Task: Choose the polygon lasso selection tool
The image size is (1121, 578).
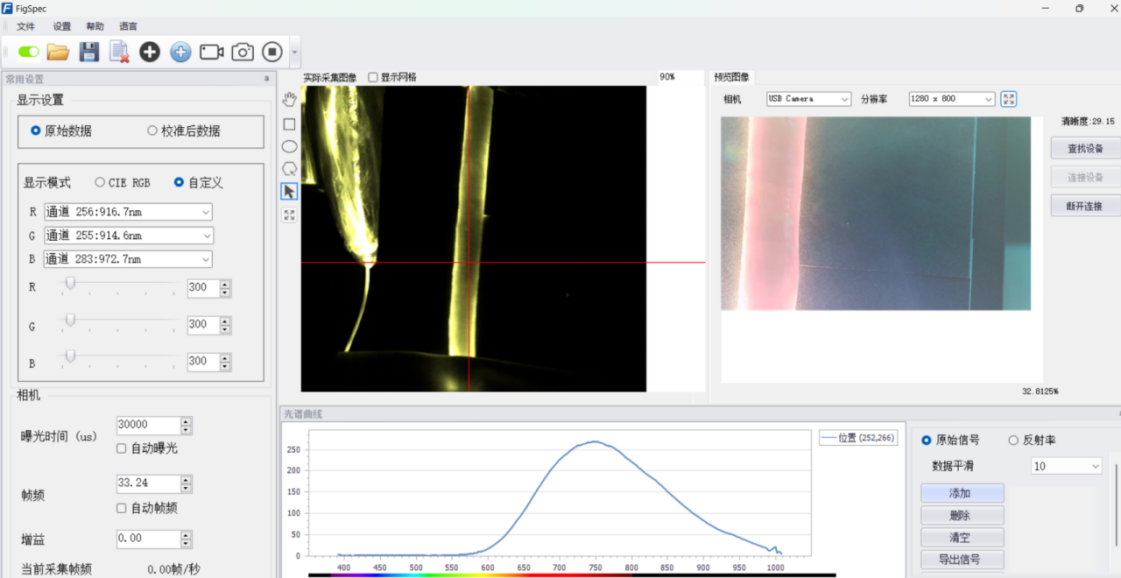Action: point(289,168)
